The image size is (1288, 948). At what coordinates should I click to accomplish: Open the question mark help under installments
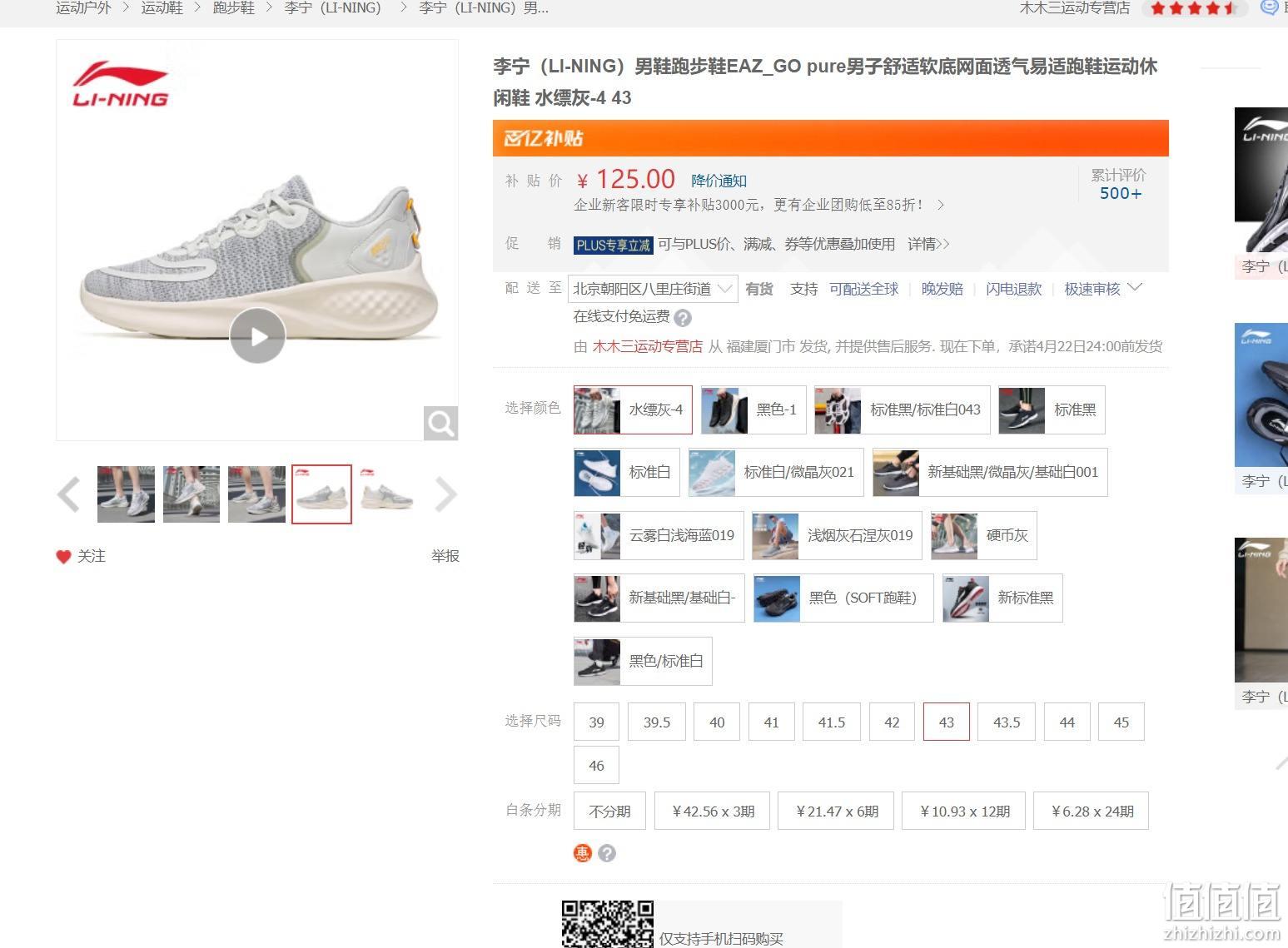click(x=607, y=853)
